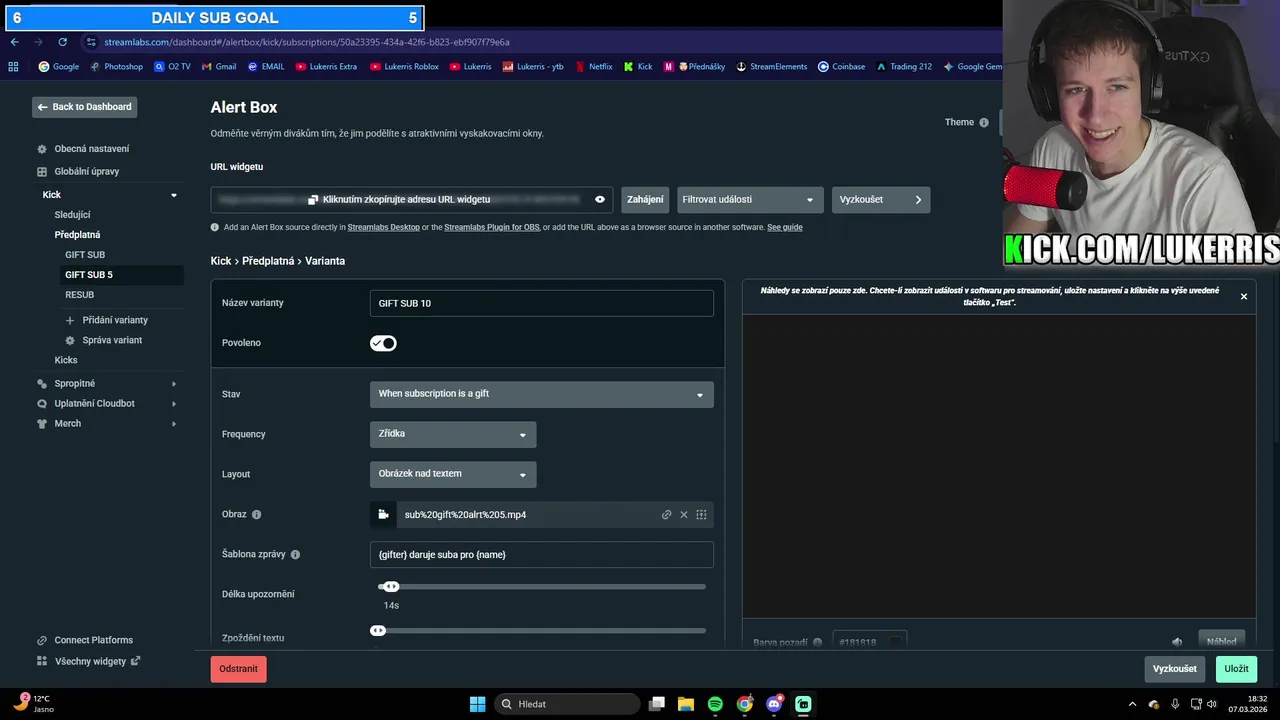Toggle the Povoleno switch
The height and width of the screenshot is (720, 1280).
coord(383,343)
